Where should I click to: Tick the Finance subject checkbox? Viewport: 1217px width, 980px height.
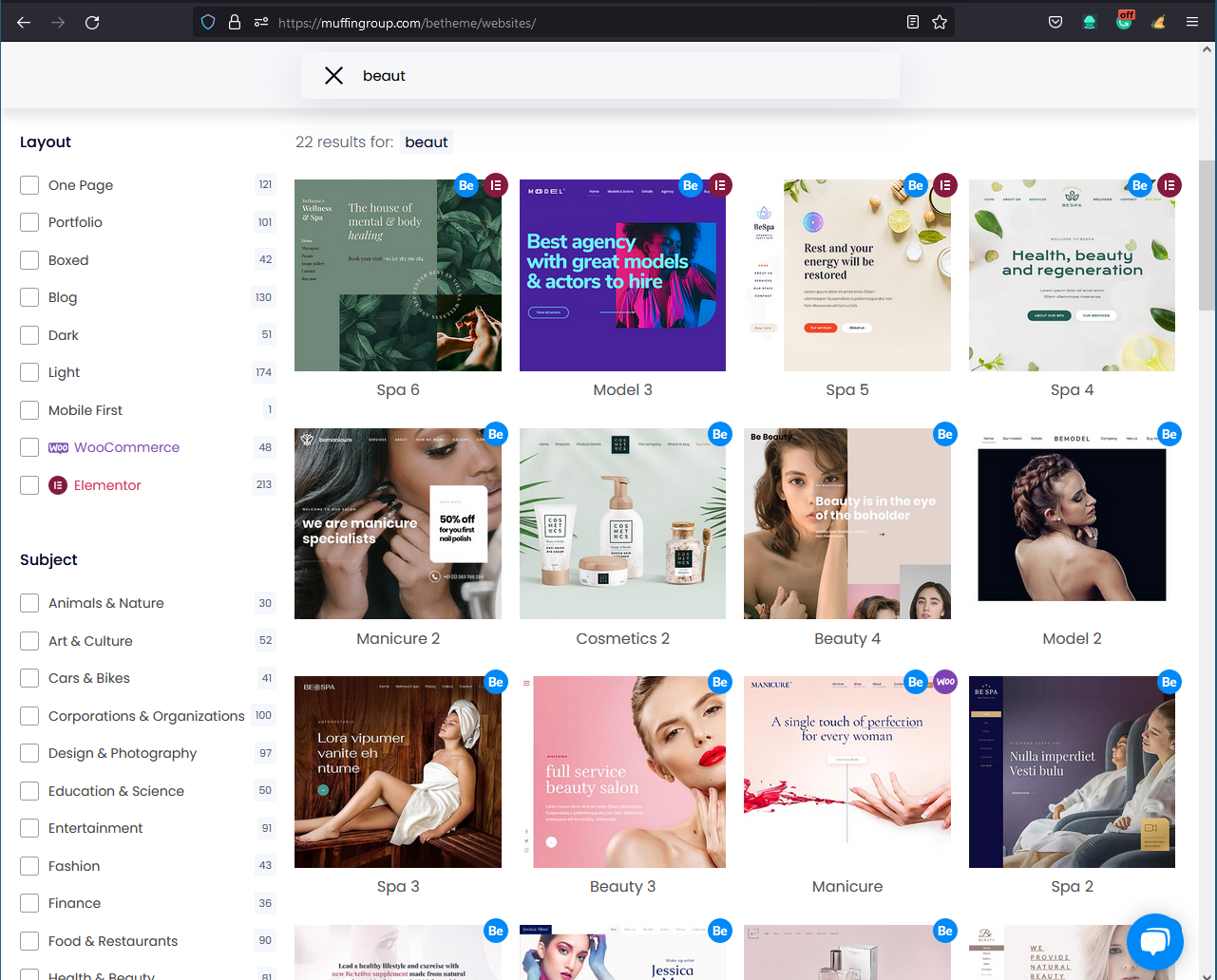tap(29, 903)
